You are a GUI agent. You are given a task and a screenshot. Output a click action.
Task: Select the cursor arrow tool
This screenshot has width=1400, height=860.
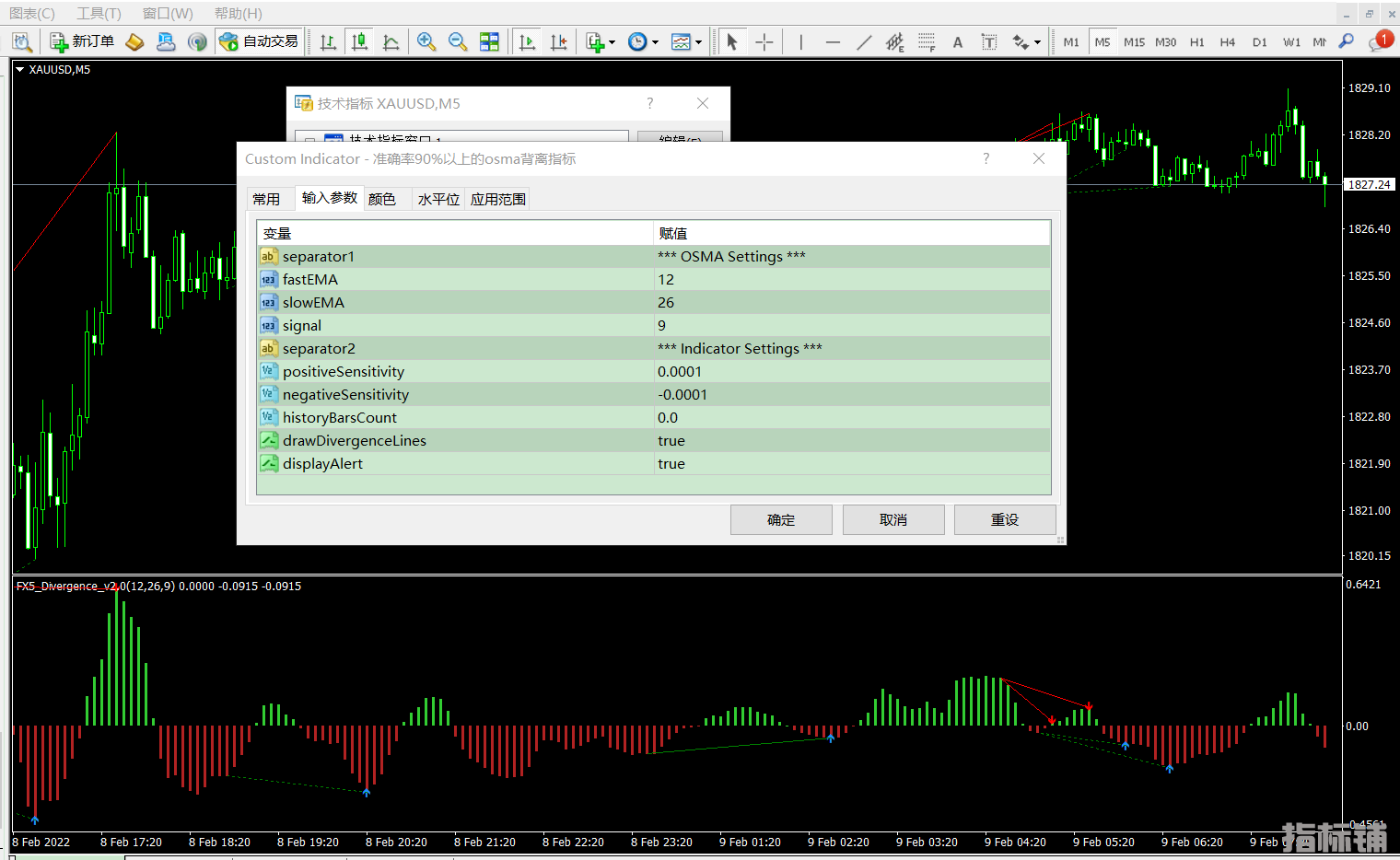(x=732, y=41)
